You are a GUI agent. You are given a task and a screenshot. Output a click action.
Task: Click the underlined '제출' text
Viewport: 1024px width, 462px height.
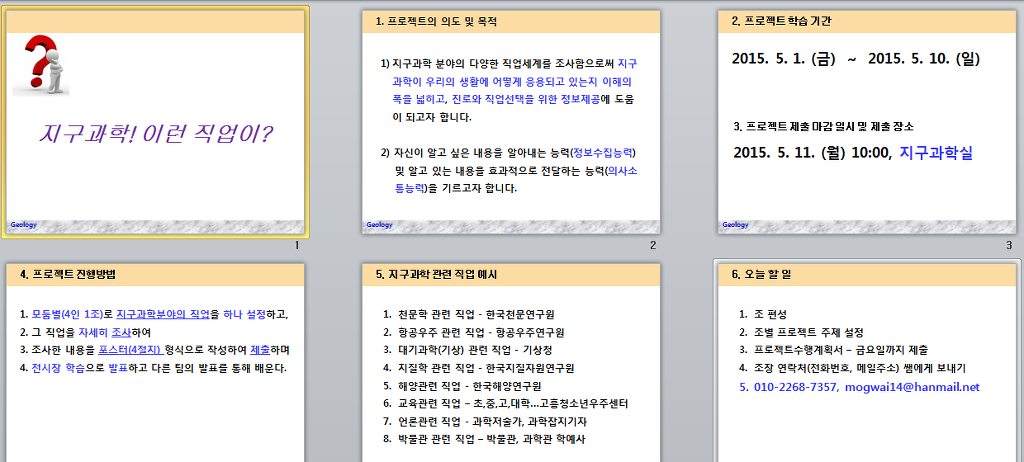click(261, 349)
